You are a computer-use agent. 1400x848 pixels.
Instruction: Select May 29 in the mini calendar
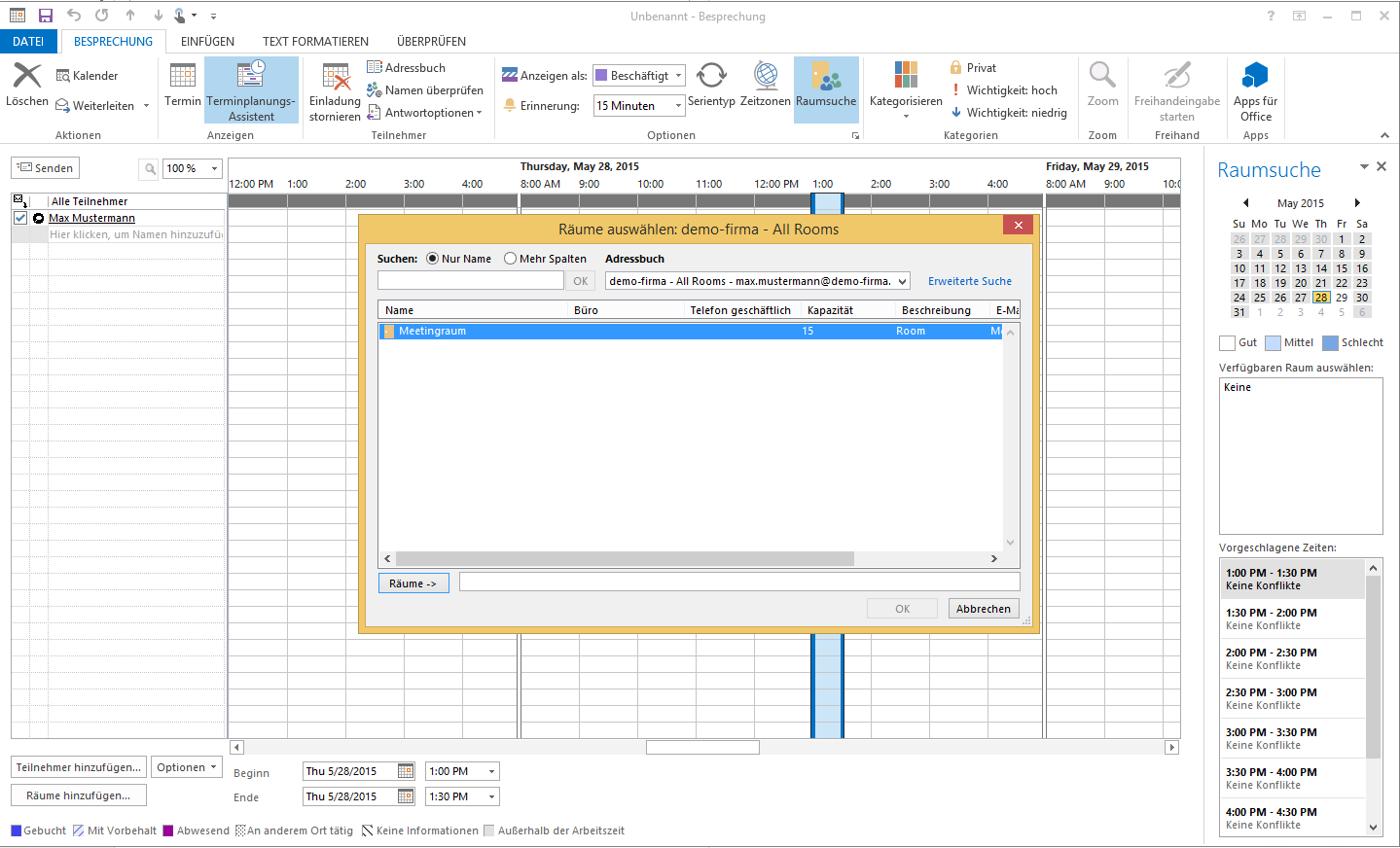click(x=1342, y=298)
